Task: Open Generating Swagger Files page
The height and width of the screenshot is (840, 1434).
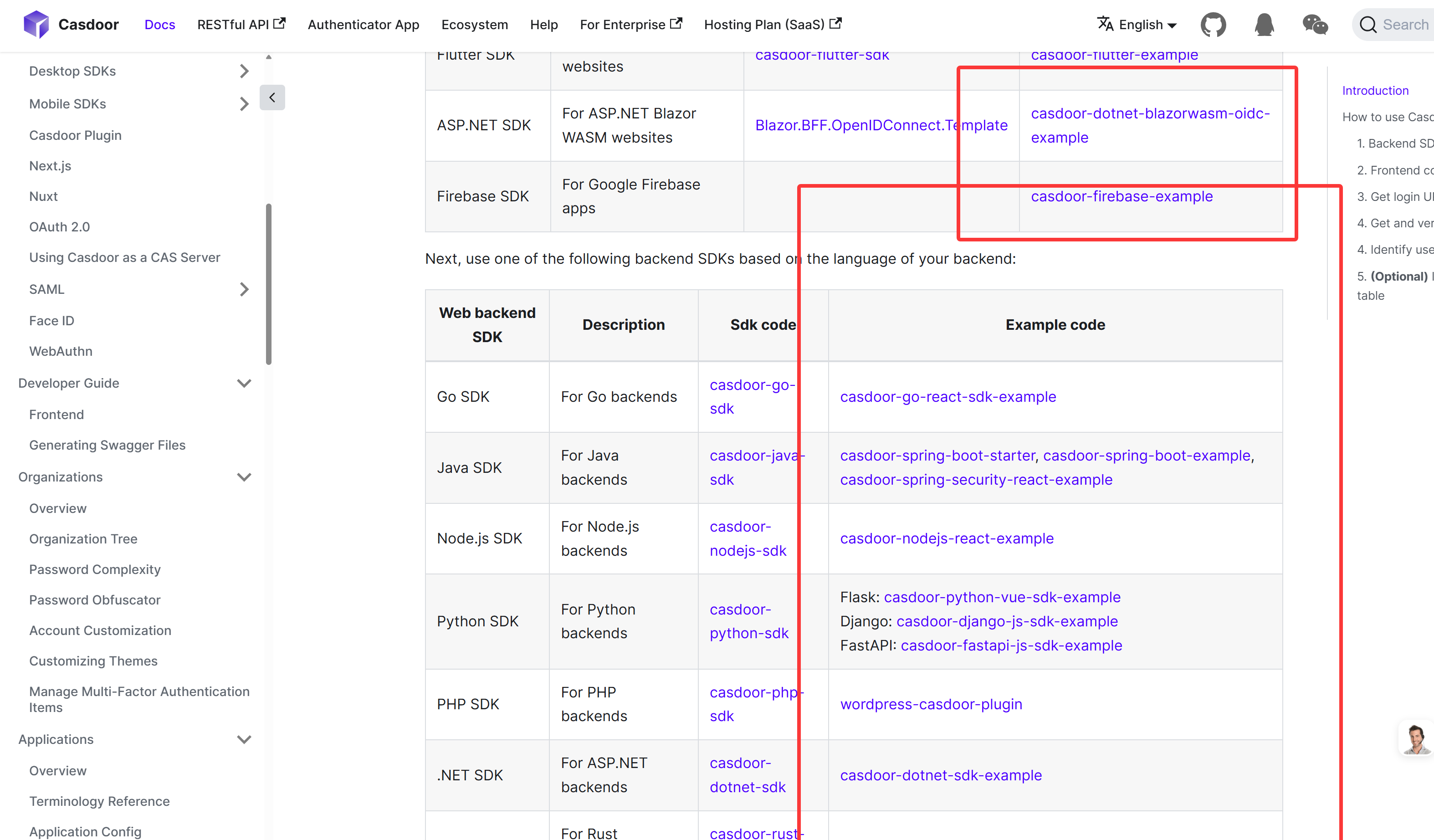Action: 107,445
